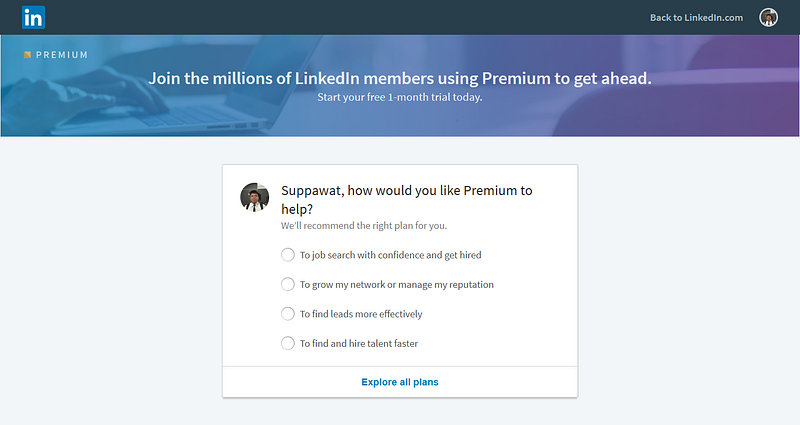Click the Start your free 1-month trial text
This screenshot has width=800, height=425.
pyautogui.click(x=400, y=97)
